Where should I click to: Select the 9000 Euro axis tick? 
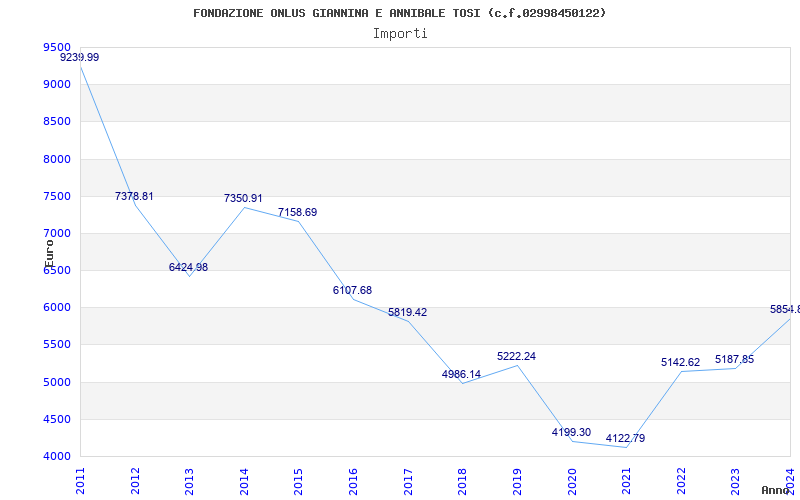[57, 84]
